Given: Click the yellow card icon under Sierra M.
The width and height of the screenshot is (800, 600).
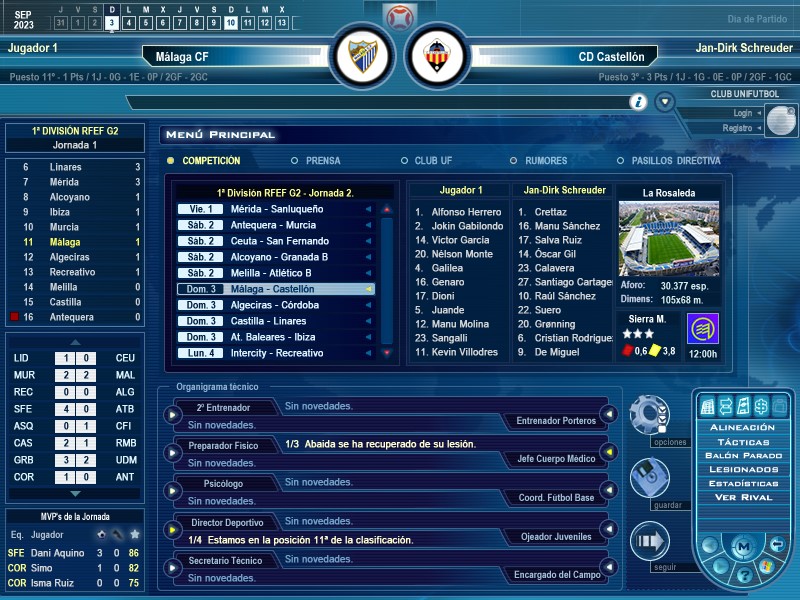Looking at the screenshot, I should click(654, 351).
